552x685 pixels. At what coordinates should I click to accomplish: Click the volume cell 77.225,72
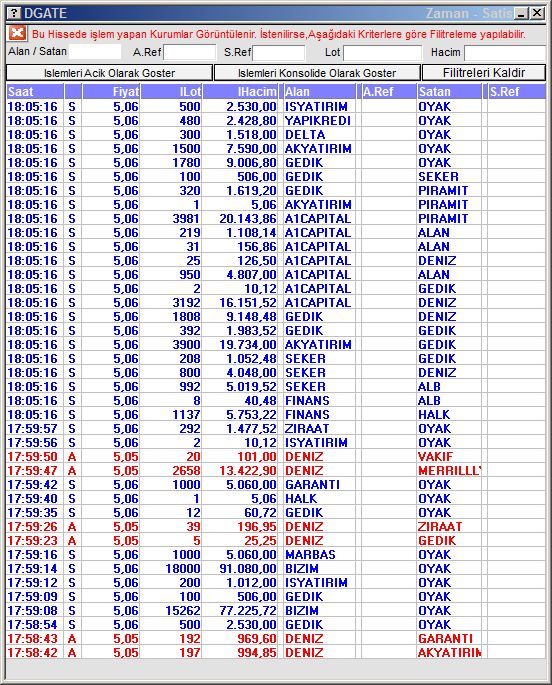(x=248, y=610)
